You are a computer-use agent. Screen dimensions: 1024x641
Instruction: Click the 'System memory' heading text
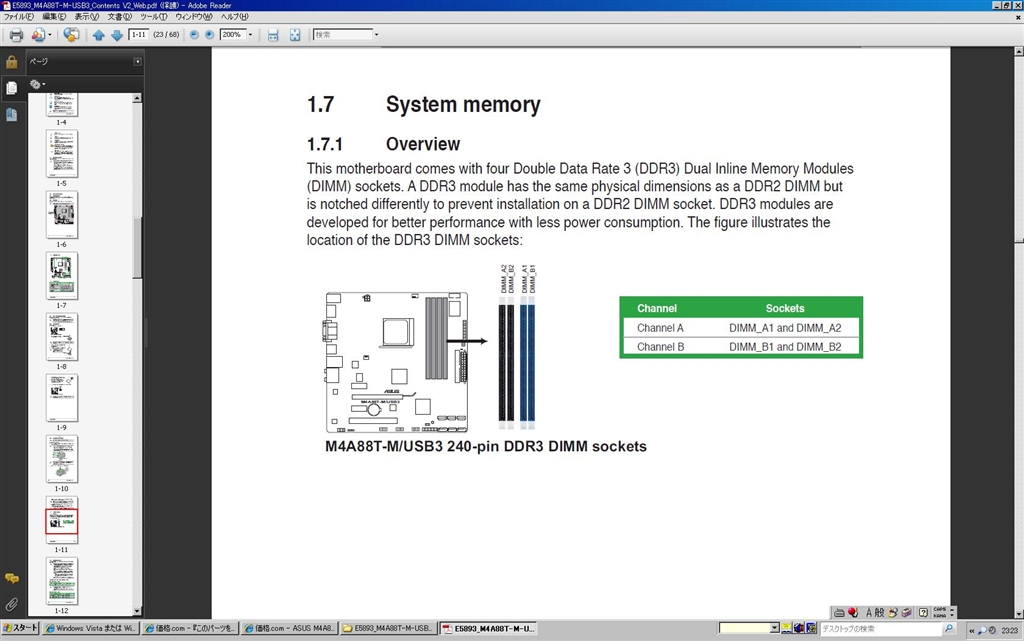[x=463, y=104]
